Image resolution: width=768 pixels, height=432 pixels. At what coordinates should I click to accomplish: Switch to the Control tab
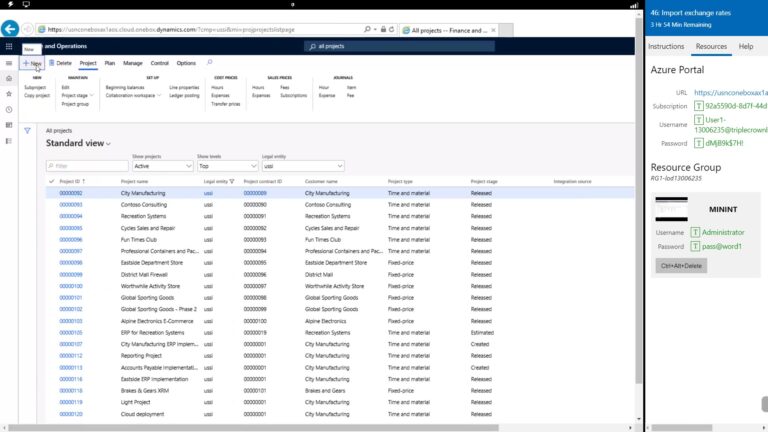[160, 63]
